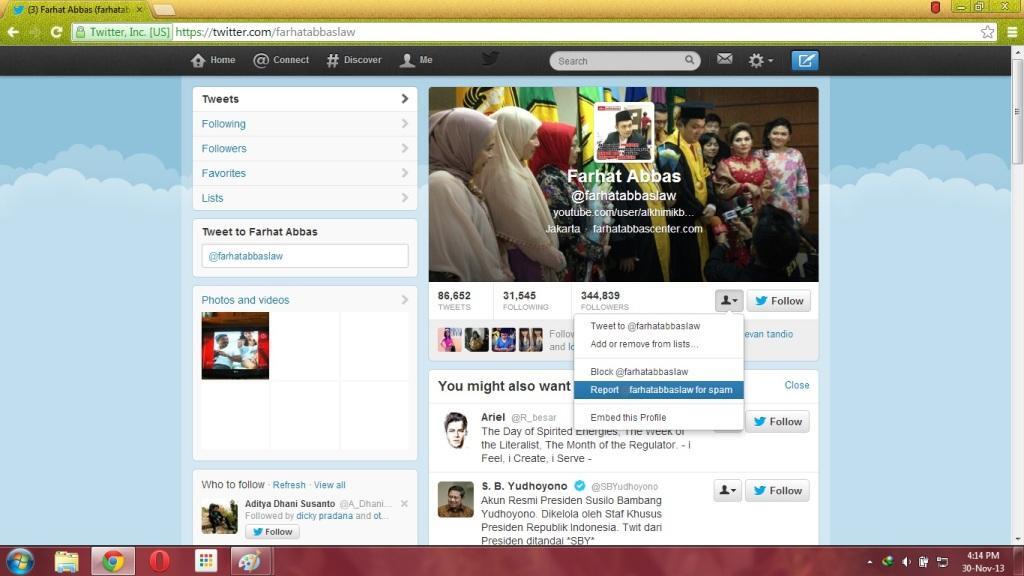Viewport: 1024px width, 576px height.
Task: Close the Farhat Abbas browser tab
Action: coord(139,10)
